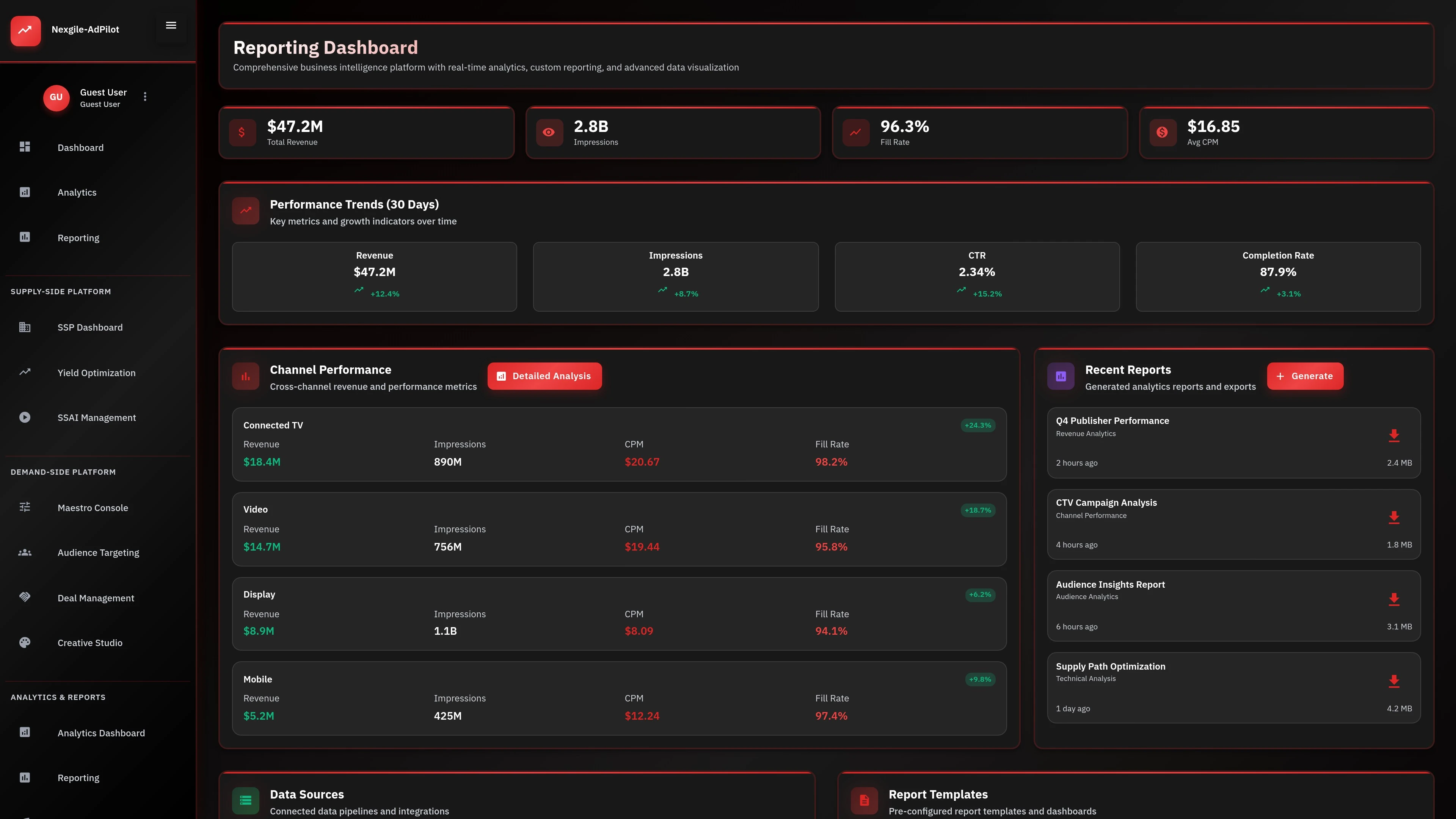
Task: Select the Yield Optimization trend icon
Action: click(25, 372)
